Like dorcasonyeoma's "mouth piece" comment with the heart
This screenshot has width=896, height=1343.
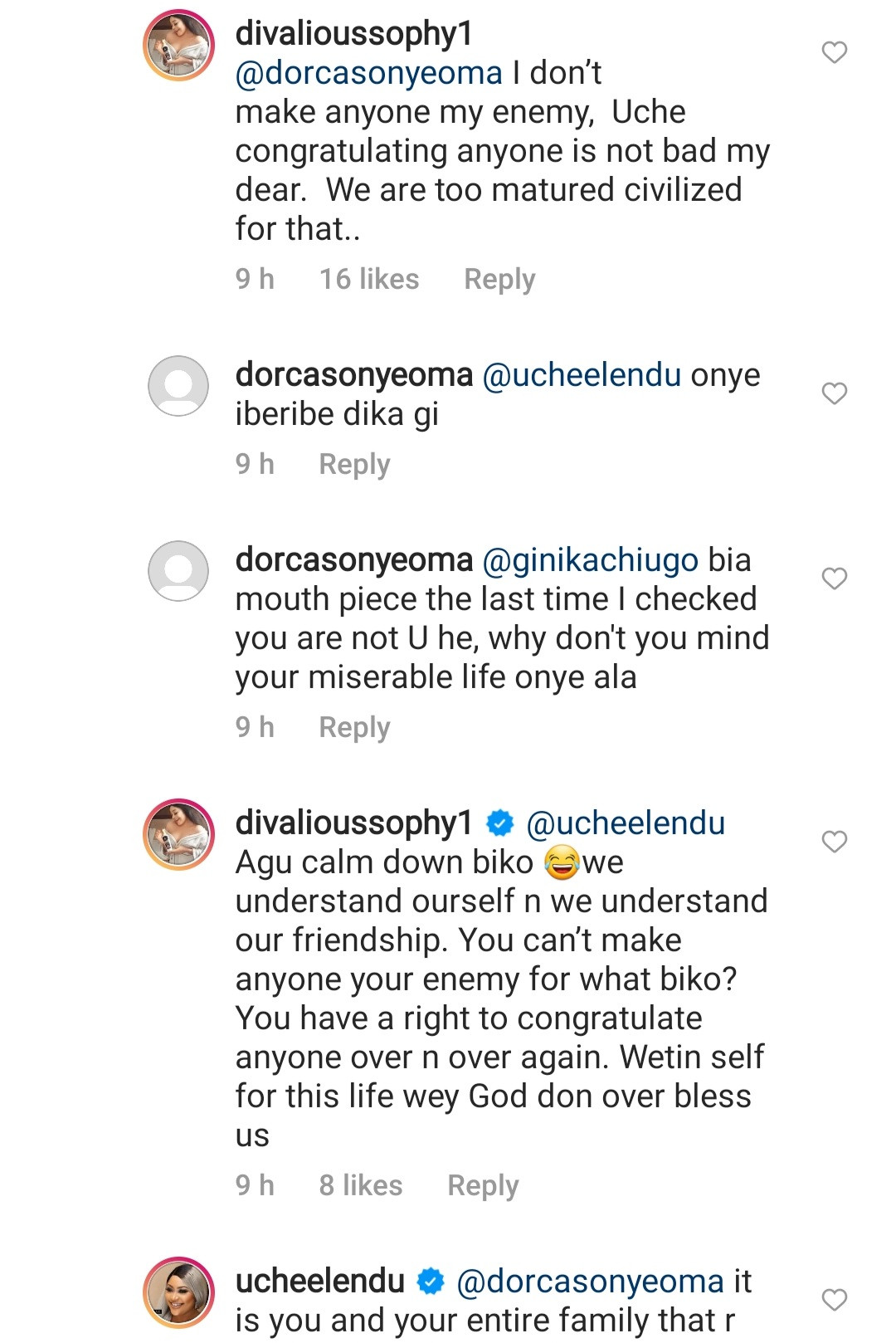[x=834, y=579]
